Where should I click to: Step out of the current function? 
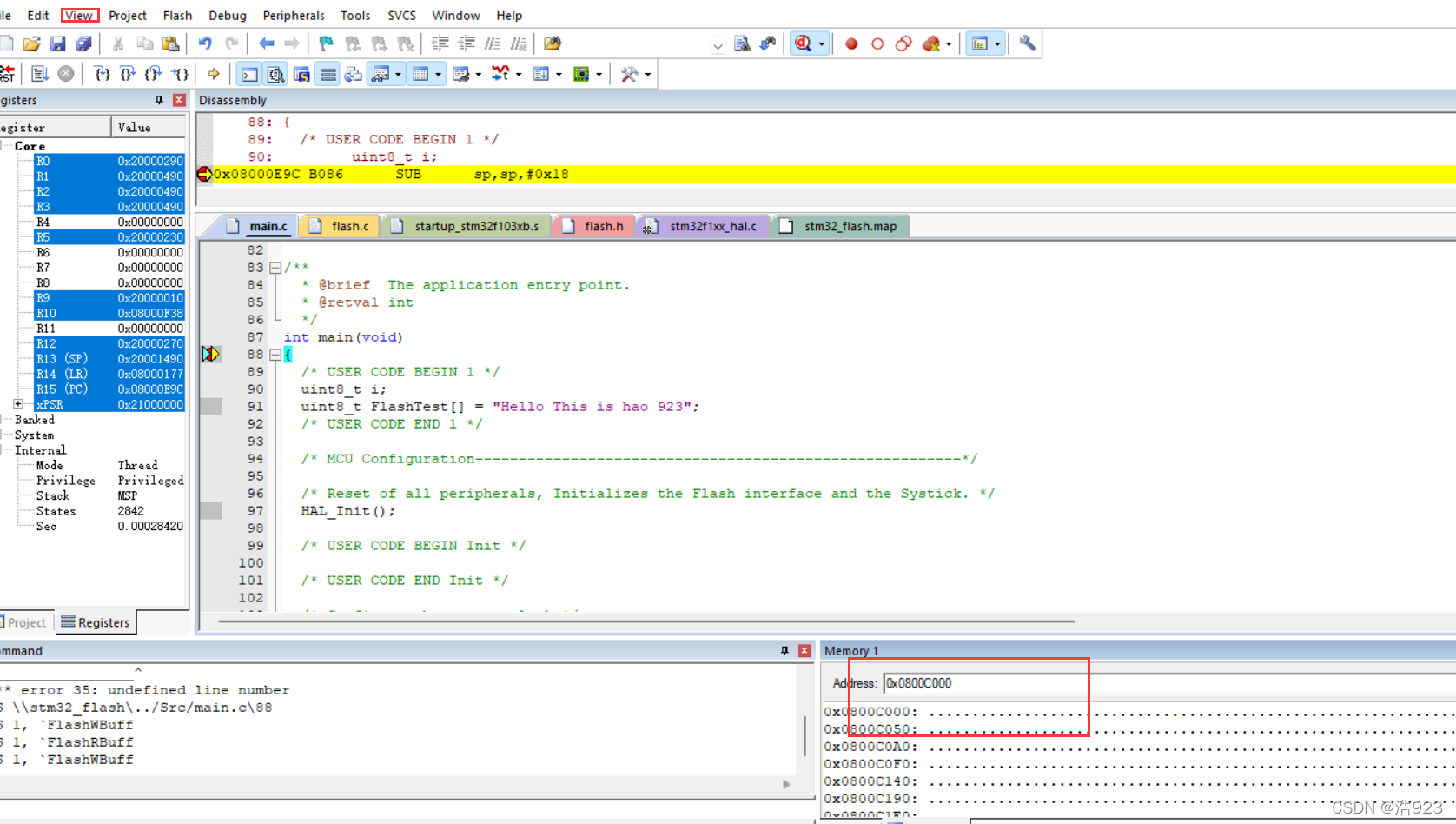point(154,74)
